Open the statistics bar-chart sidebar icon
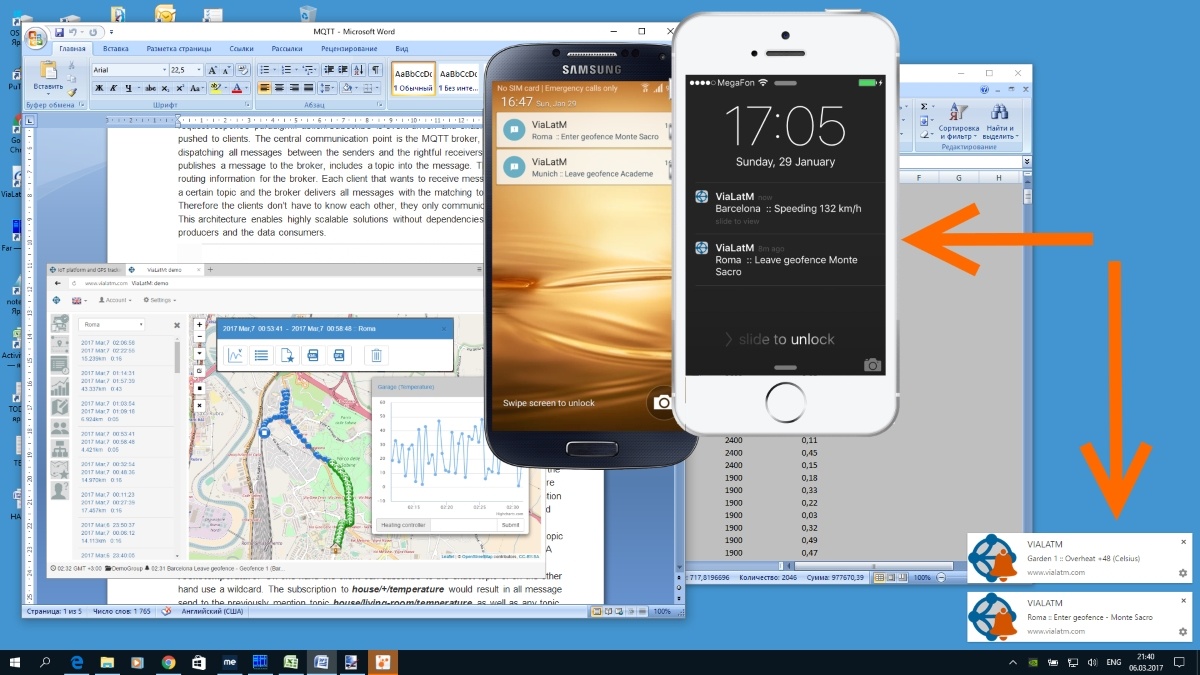1200x675 pixels. pyautogui.click(x=59, y=387)
